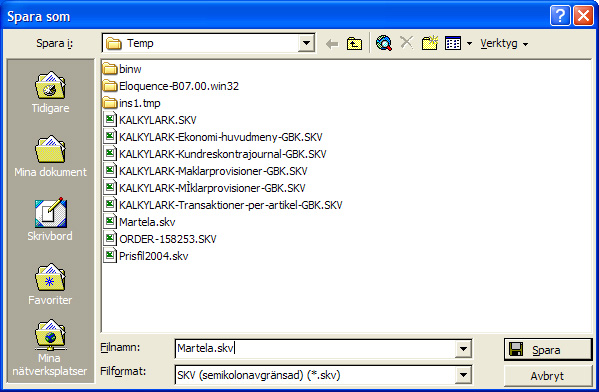The width and height of the screenshot is (599, 392).
Task: Select the file ORDER-158253.SKV
Action: pyautogui.click(x=160, y=239)
